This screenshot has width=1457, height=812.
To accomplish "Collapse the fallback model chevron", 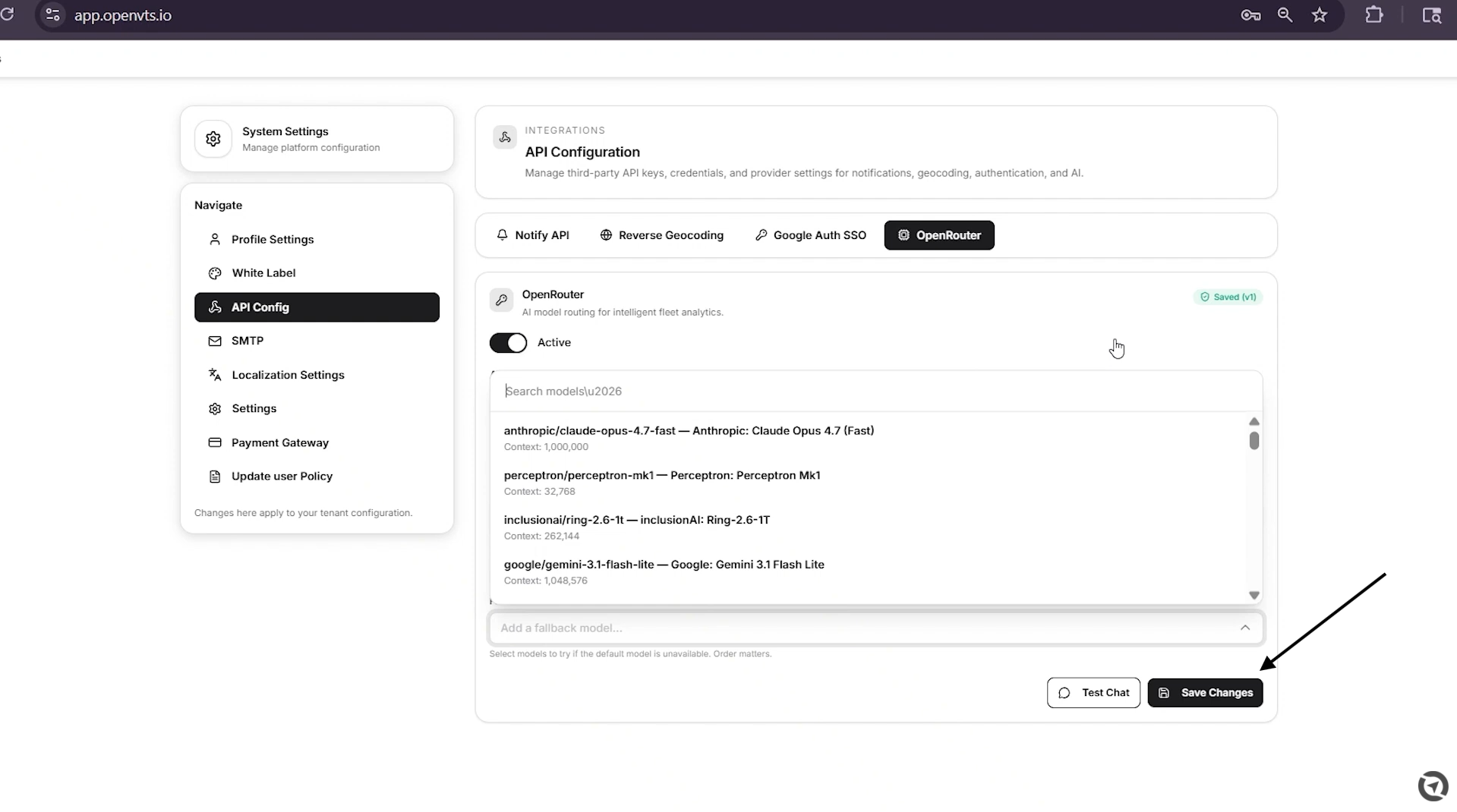I will [x=1245, y=628].
